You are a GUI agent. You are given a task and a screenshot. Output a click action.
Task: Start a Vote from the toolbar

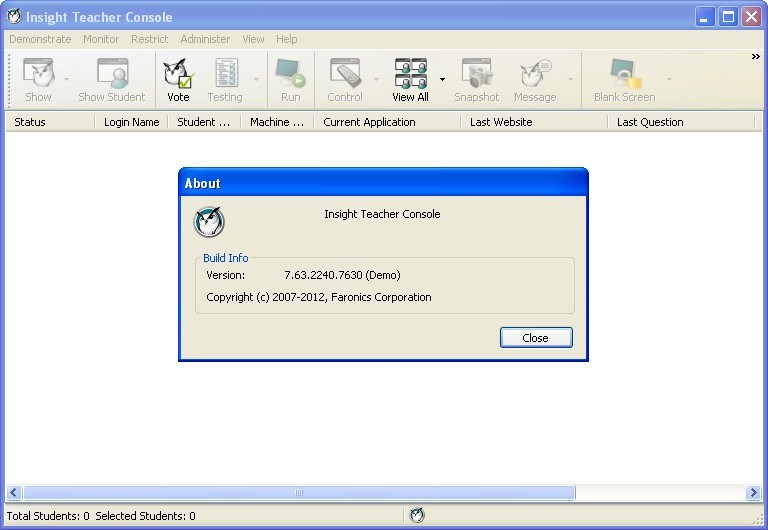pyautogui.click(x=178, y=73)
